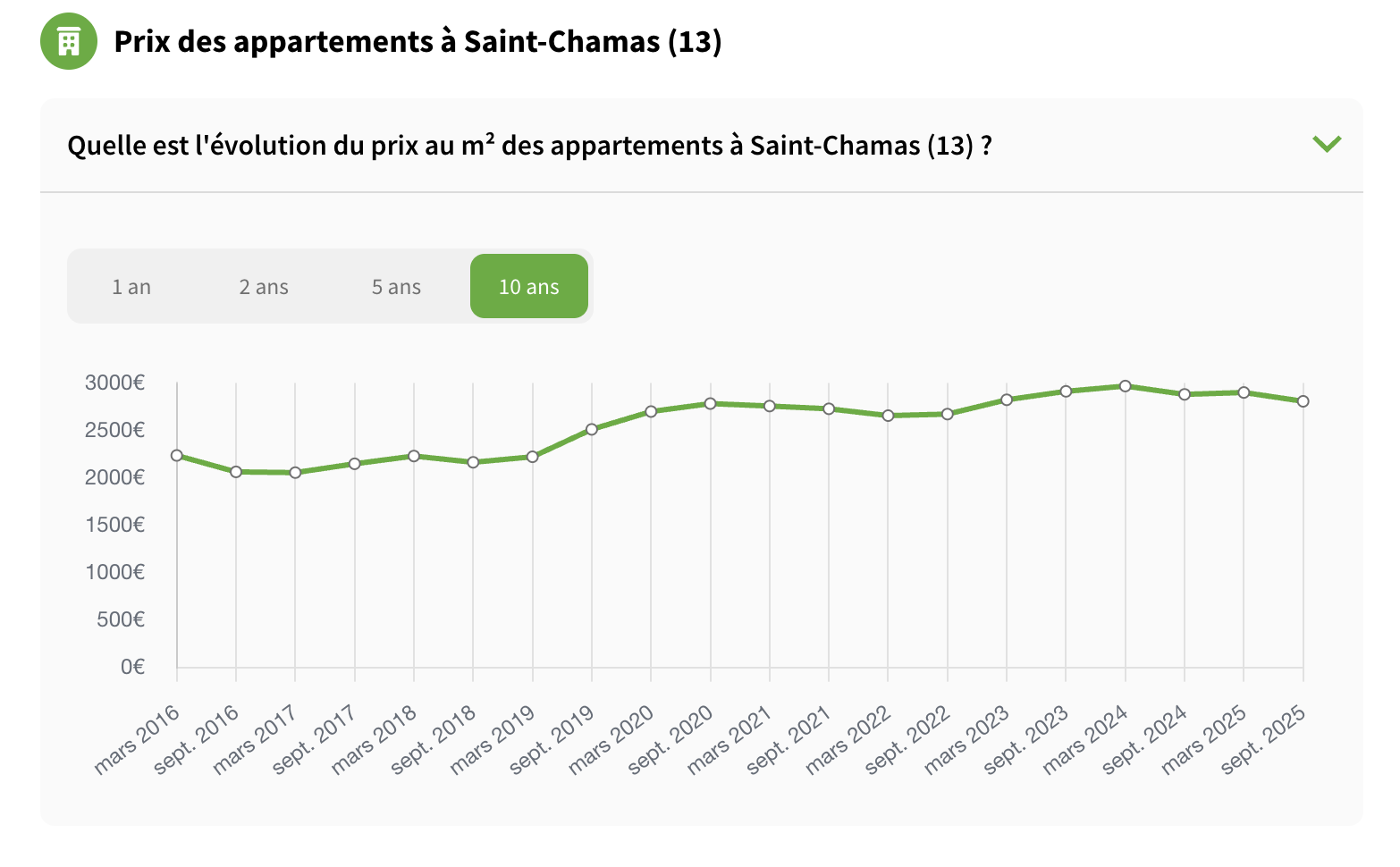
Task: Click the mars 2018 data point
Action: point(414,456)
